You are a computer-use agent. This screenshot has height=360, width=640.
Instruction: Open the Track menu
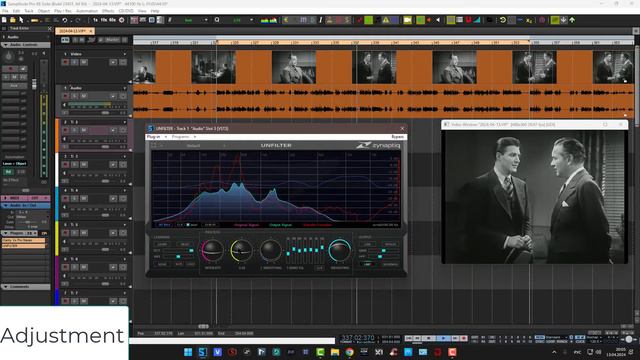click(x=29, y=11)
